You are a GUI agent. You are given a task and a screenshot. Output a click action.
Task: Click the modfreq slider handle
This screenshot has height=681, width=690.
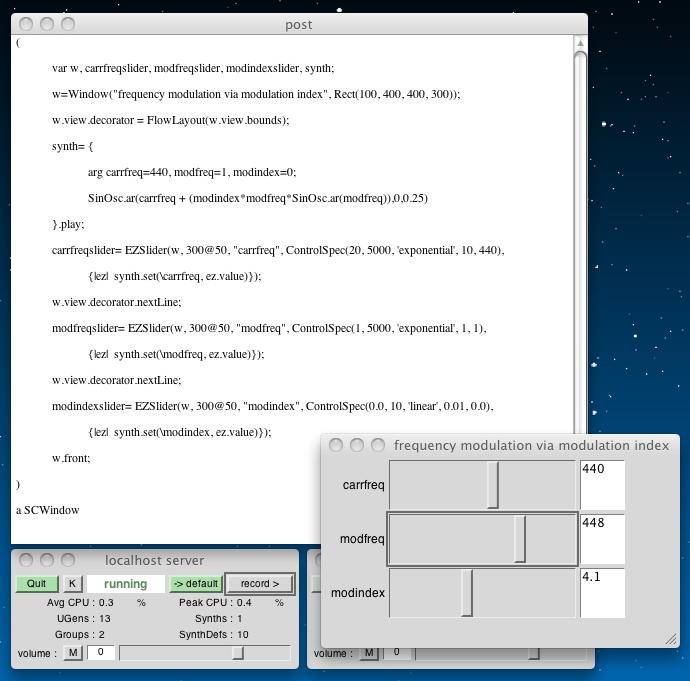(x=520, y=540)
